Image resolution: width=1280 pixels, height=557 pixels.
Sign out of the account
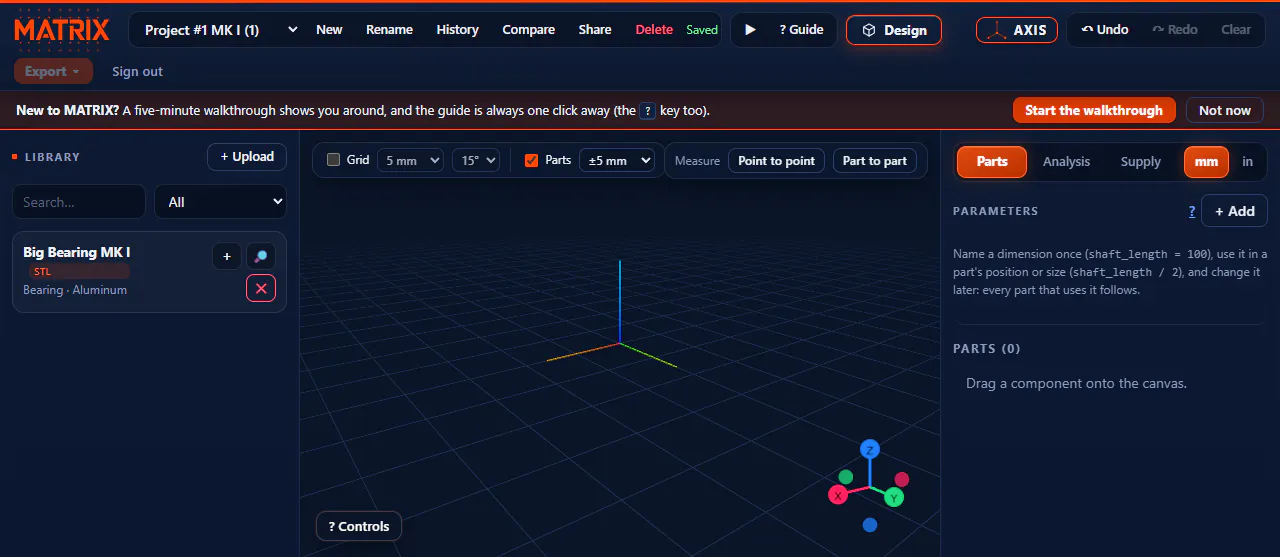tap(137, 71)
